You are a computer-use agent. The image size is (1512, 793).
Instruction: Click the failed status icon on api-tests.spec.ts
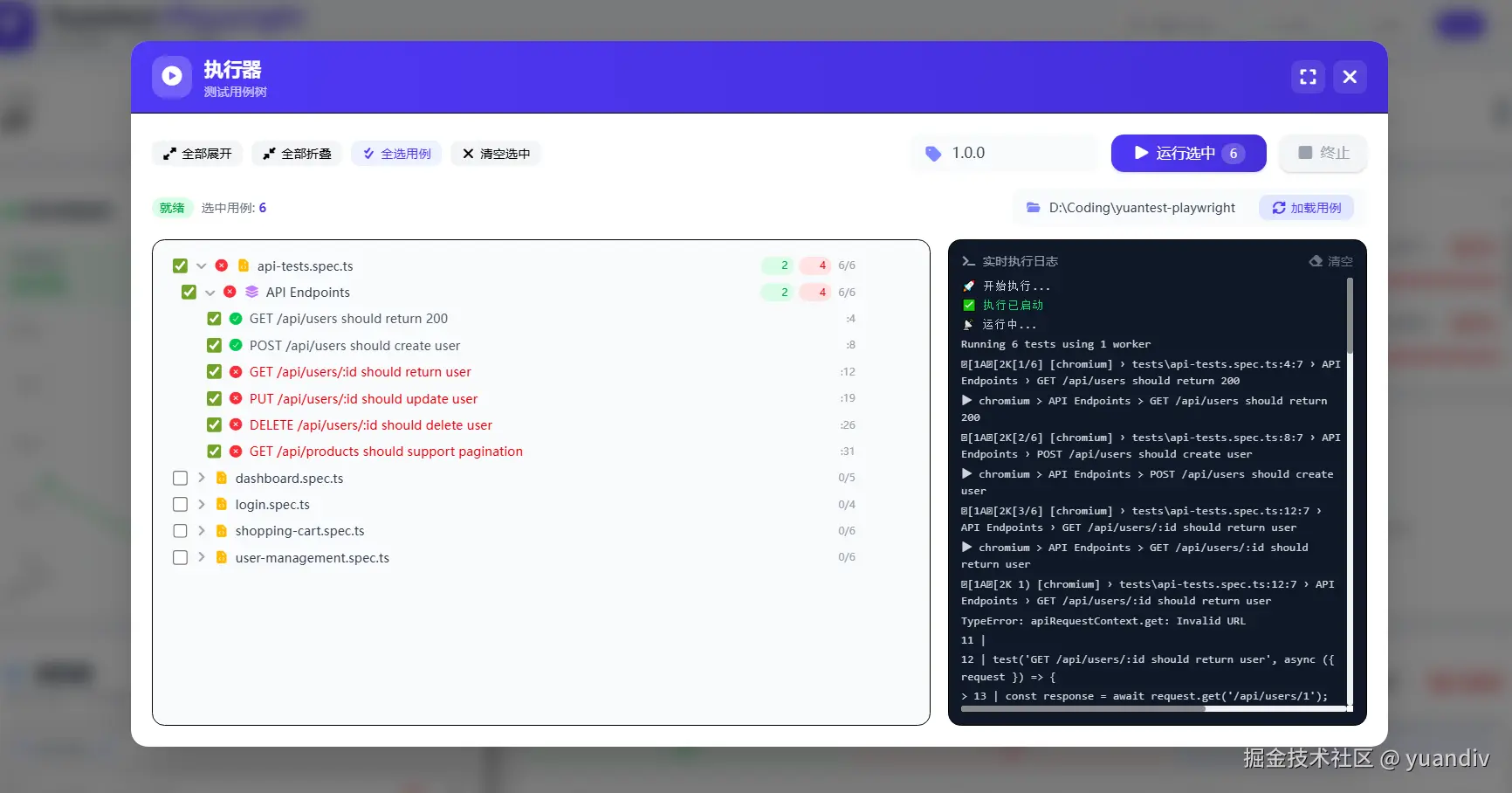tap(222, 265)
